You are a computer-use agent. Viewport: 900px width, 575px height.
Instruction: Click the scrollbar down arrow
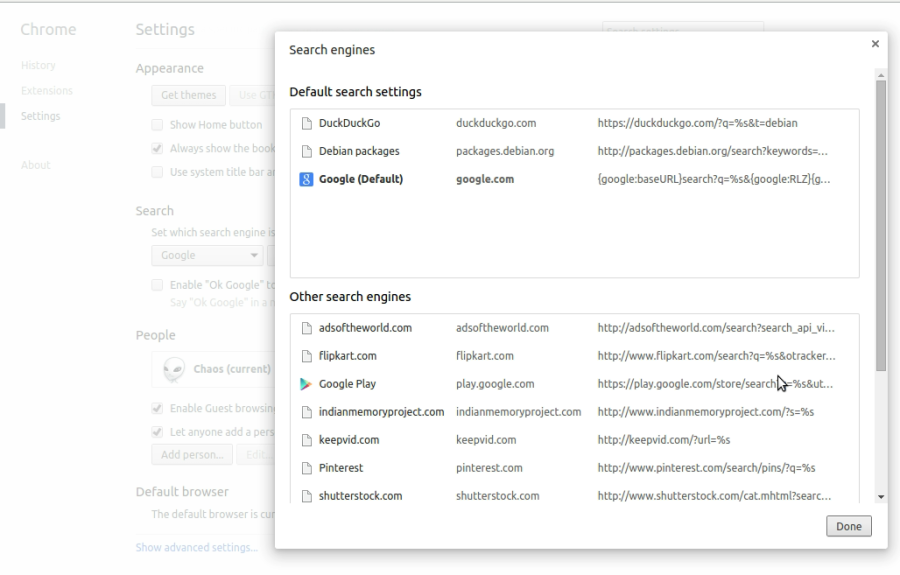881,498
